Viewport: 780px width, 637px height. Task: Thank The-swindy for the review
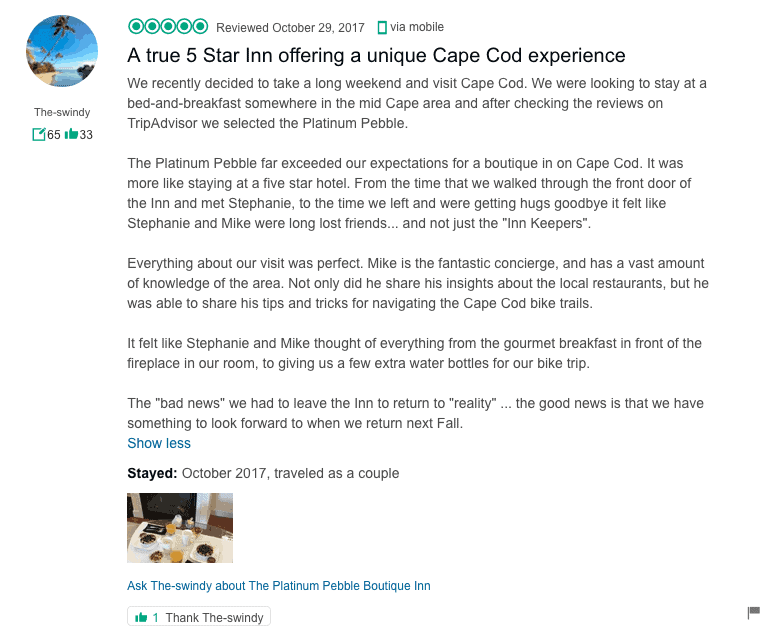198,617
